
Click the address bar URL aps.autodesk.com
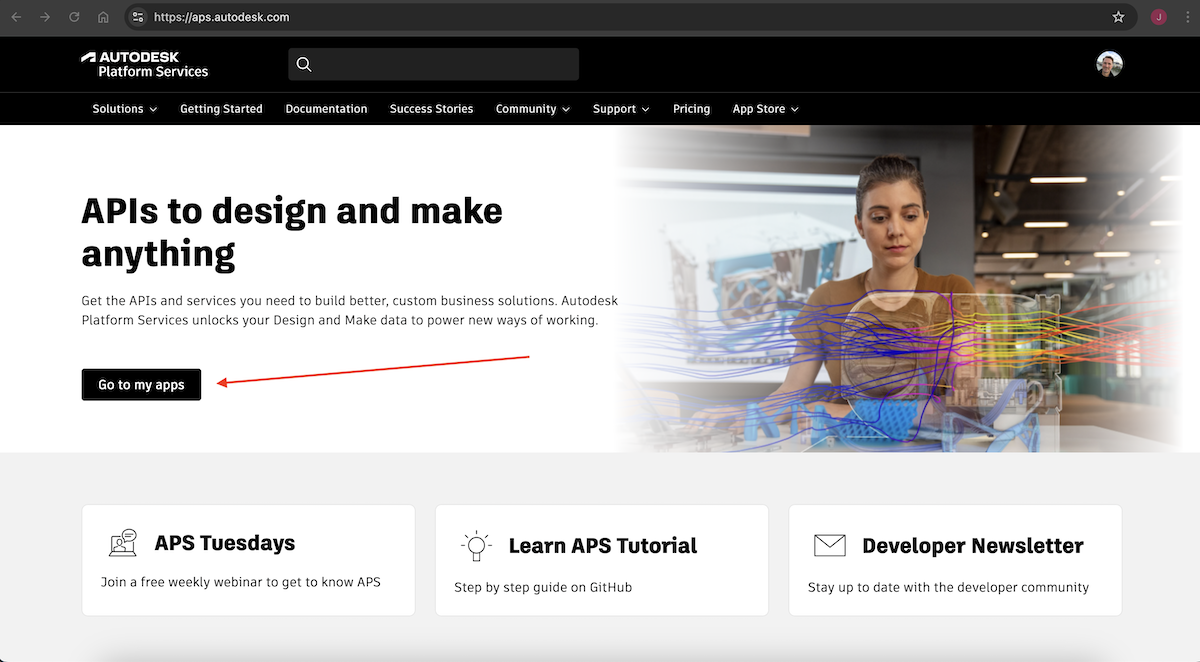pyautogui.click(x=222, y=17)
